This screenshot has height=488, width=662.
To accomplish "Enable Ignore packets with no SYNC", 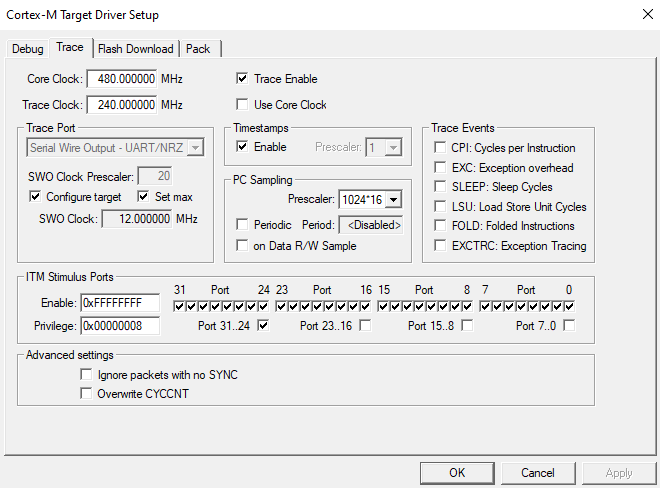I will pyautogui.click(x=86, y=374).
